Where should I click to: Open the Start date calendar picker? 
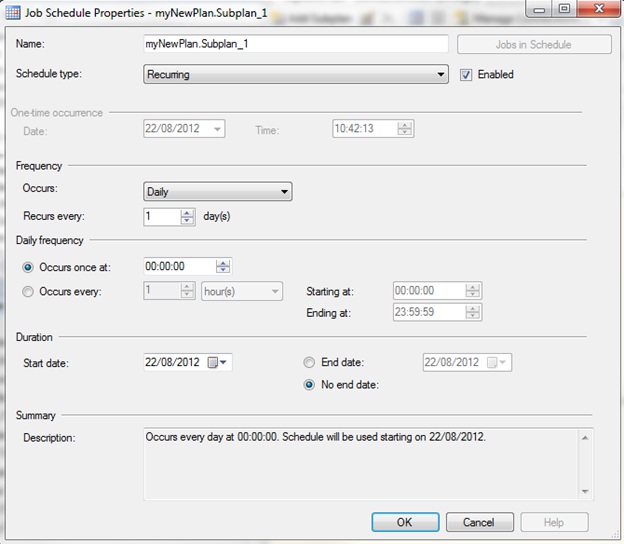pos(217,362)
